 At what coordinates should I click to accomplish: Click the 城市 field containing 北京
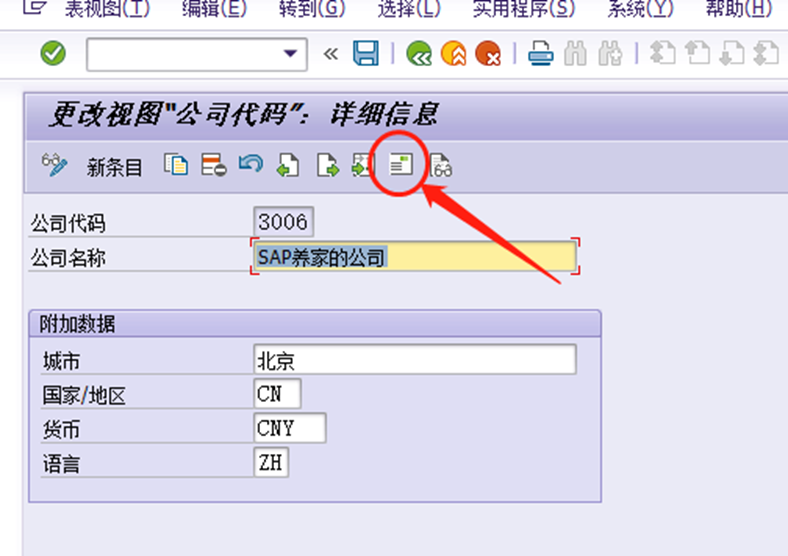tap(415, 359)
